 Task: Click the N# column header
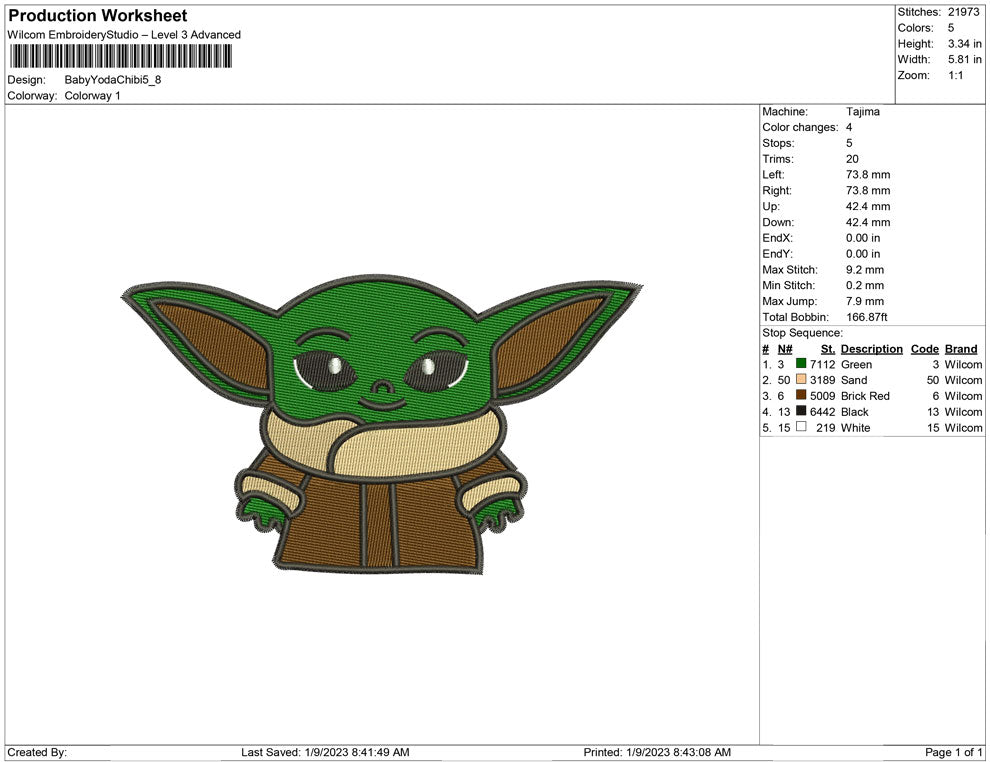[785, 349]
